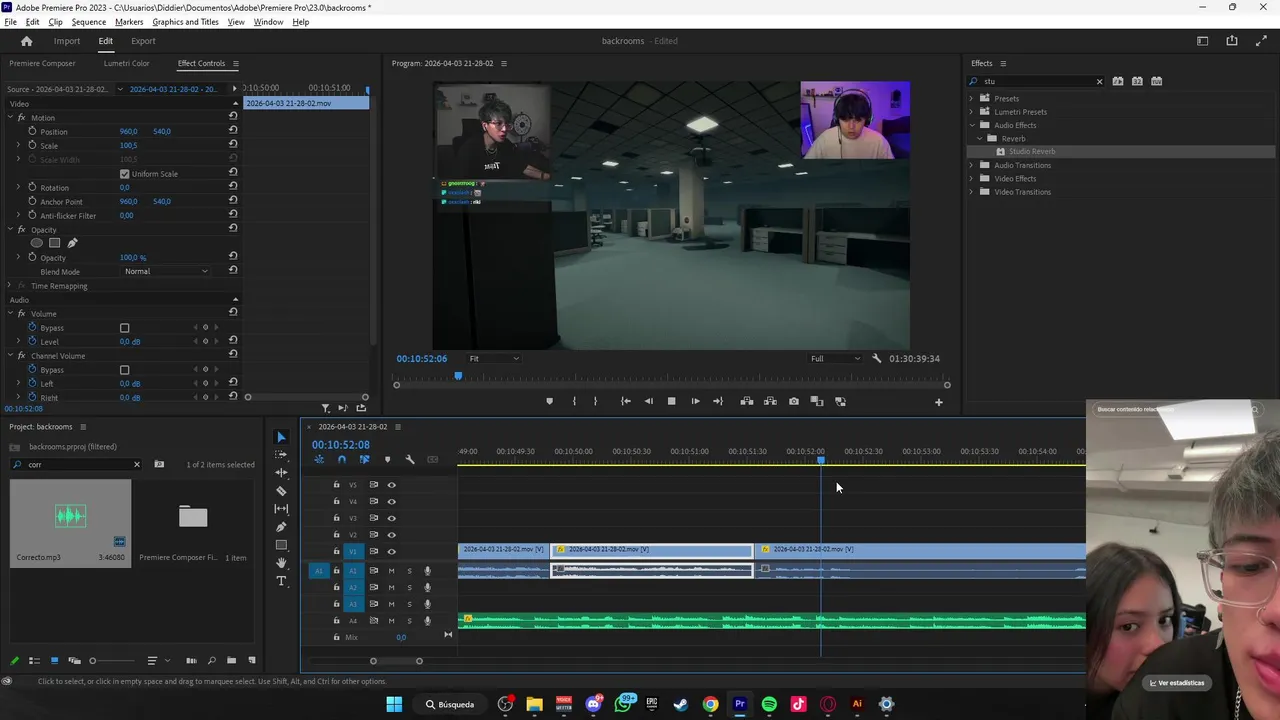Select the Studio Reverb effect
Screen dimensions: 1280x720
click(x=1031, y=152)
